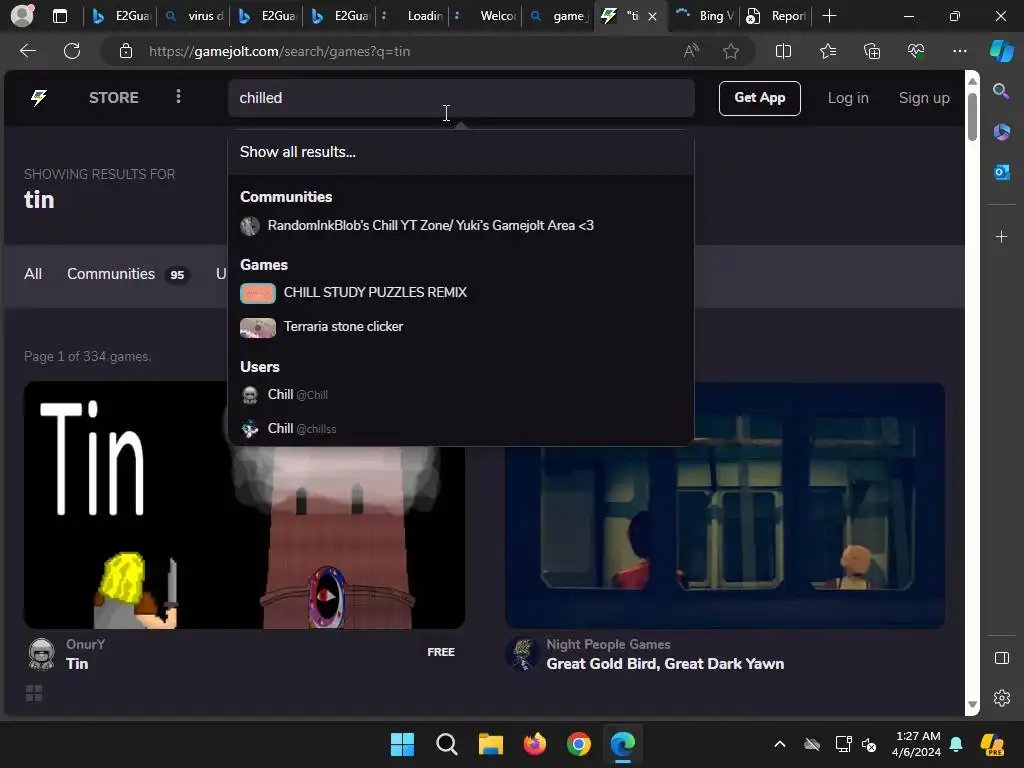Open sidebar settings gear icon
The width and height of the screenshot is (1024, 768).
1001,698
